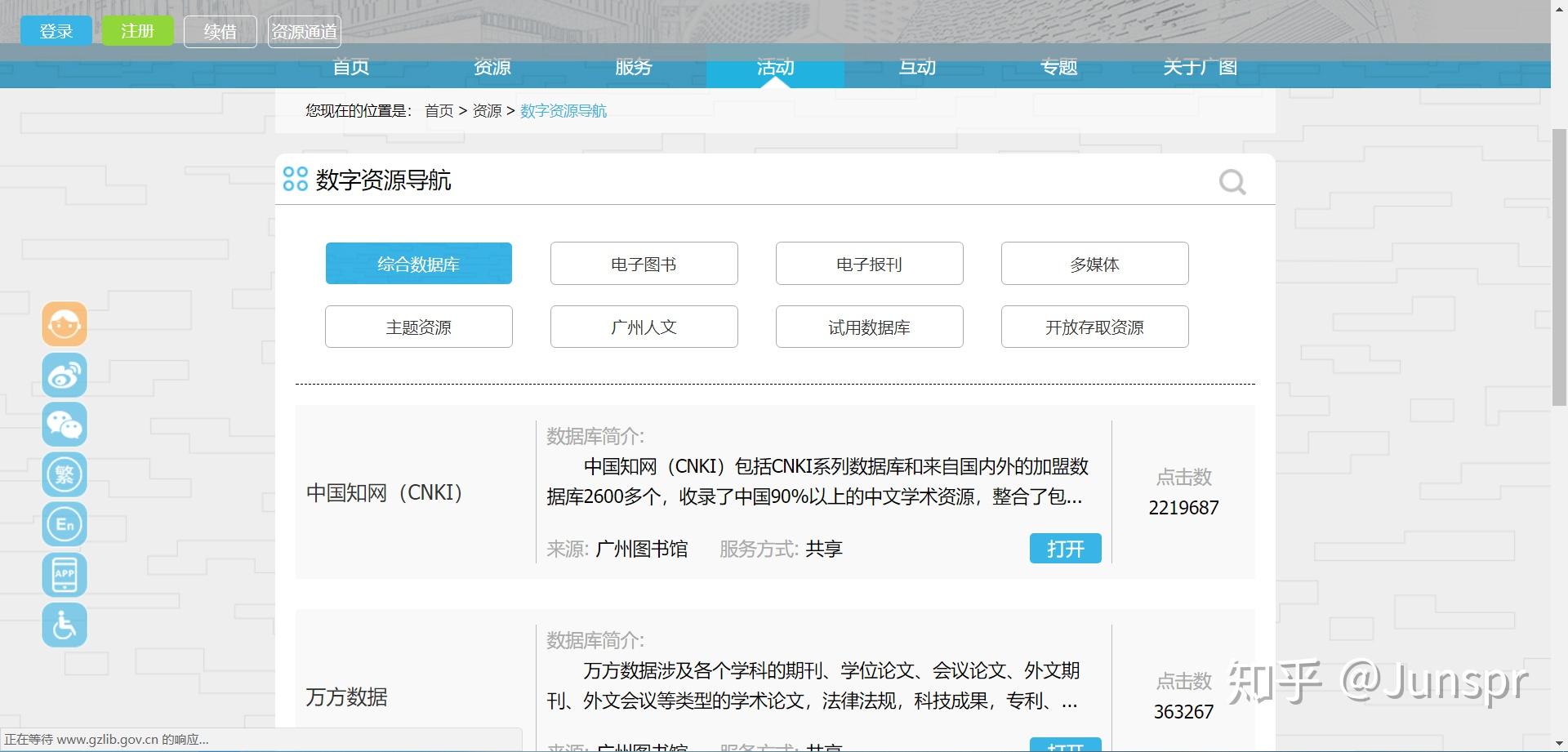Click the 登录 login button
The image size is (1568, 752).
pyautogui.click(x=56, y=31)
